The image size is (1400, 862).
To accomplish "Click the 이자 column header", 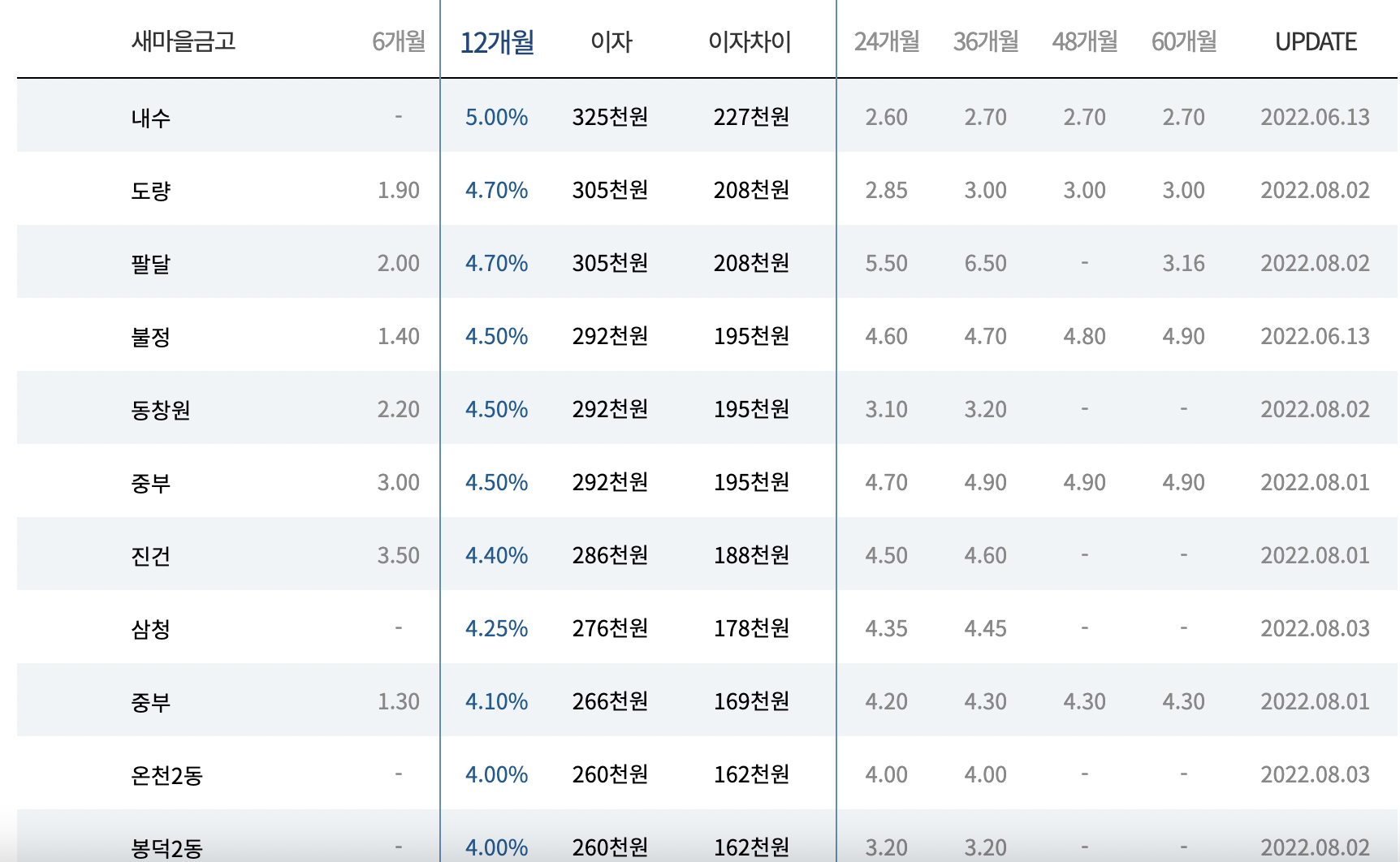I will (x=611, y=41).
